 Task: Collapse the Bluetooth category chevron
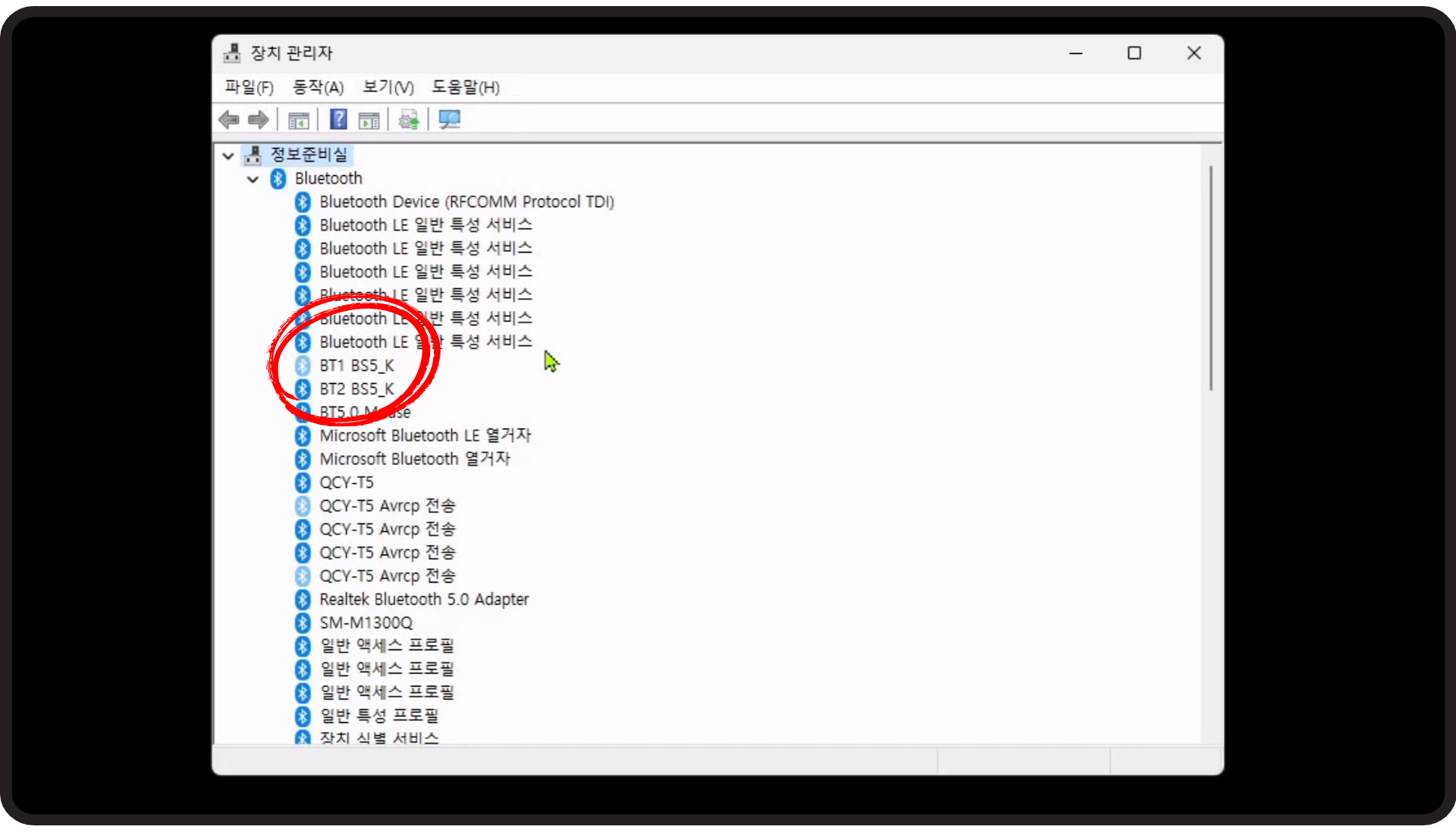tap(253, 179)
